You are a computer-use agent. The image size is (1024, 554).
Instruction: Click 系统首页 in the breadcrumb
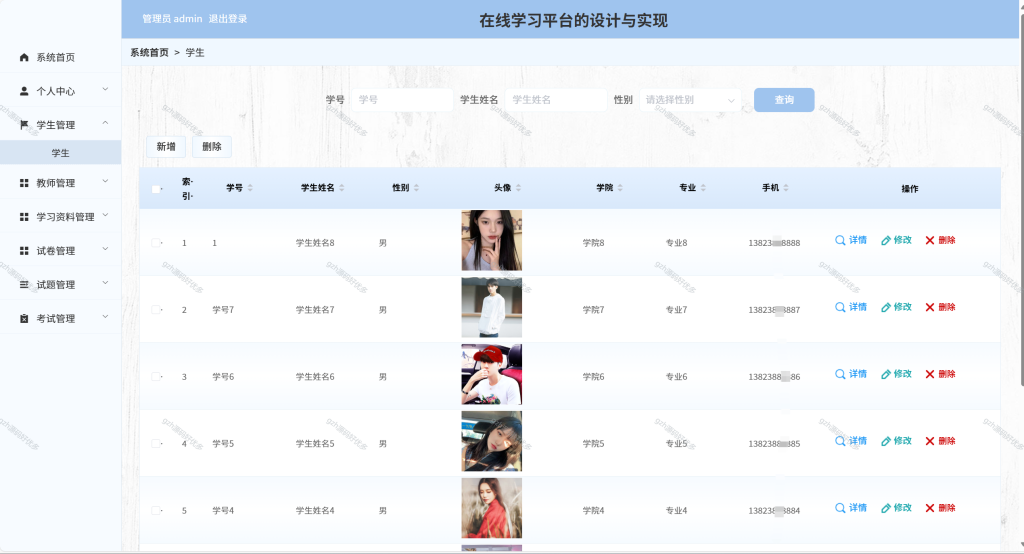point(149,53)
